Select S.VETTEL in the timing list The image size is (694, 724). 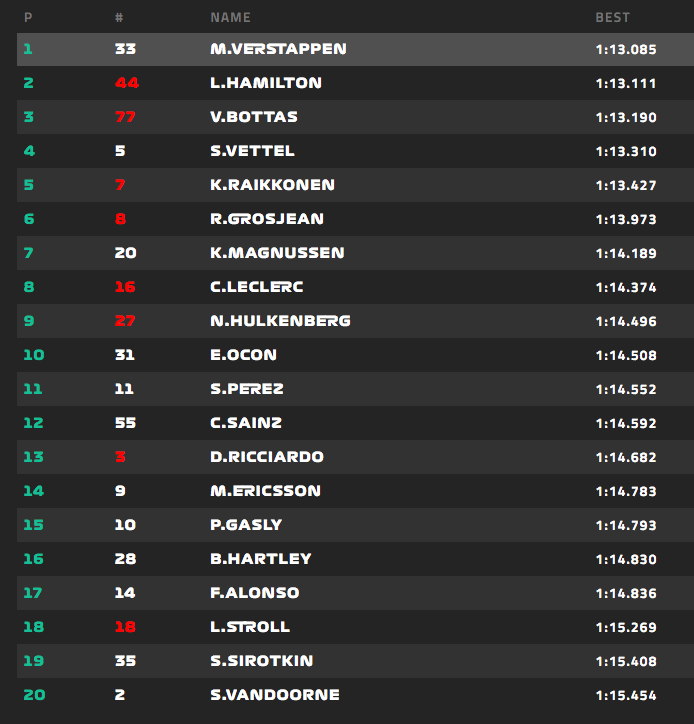coord(252,151)
